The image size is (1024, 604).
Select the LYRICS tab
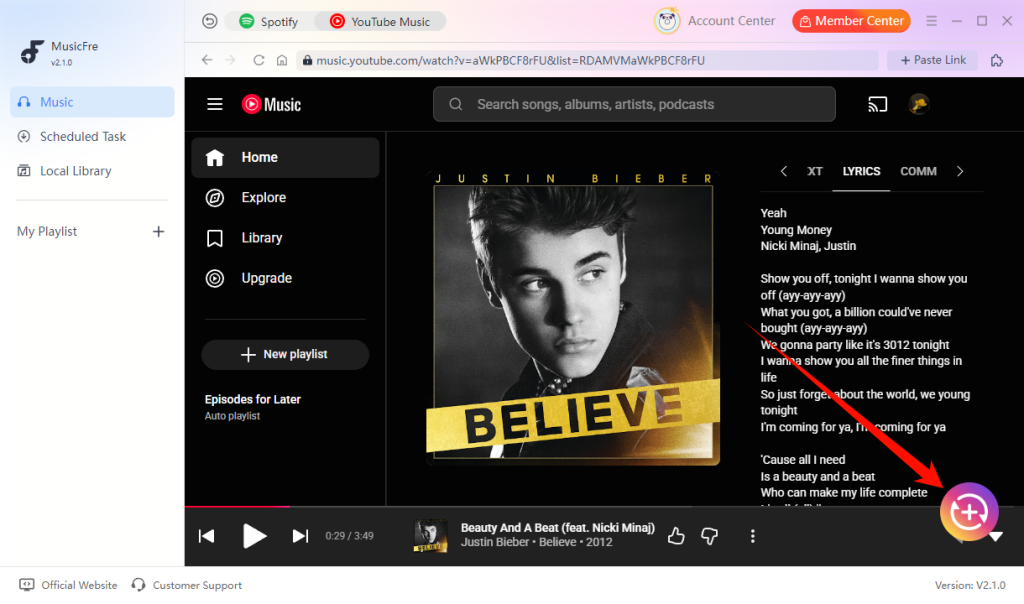click(861, 171)
